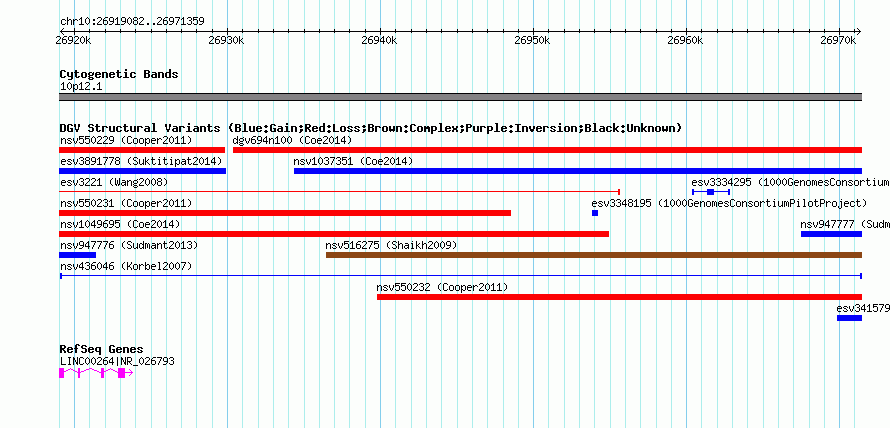Click the Cytogenetic Bands track title
The image size is (890, 428).
[119, 74]
